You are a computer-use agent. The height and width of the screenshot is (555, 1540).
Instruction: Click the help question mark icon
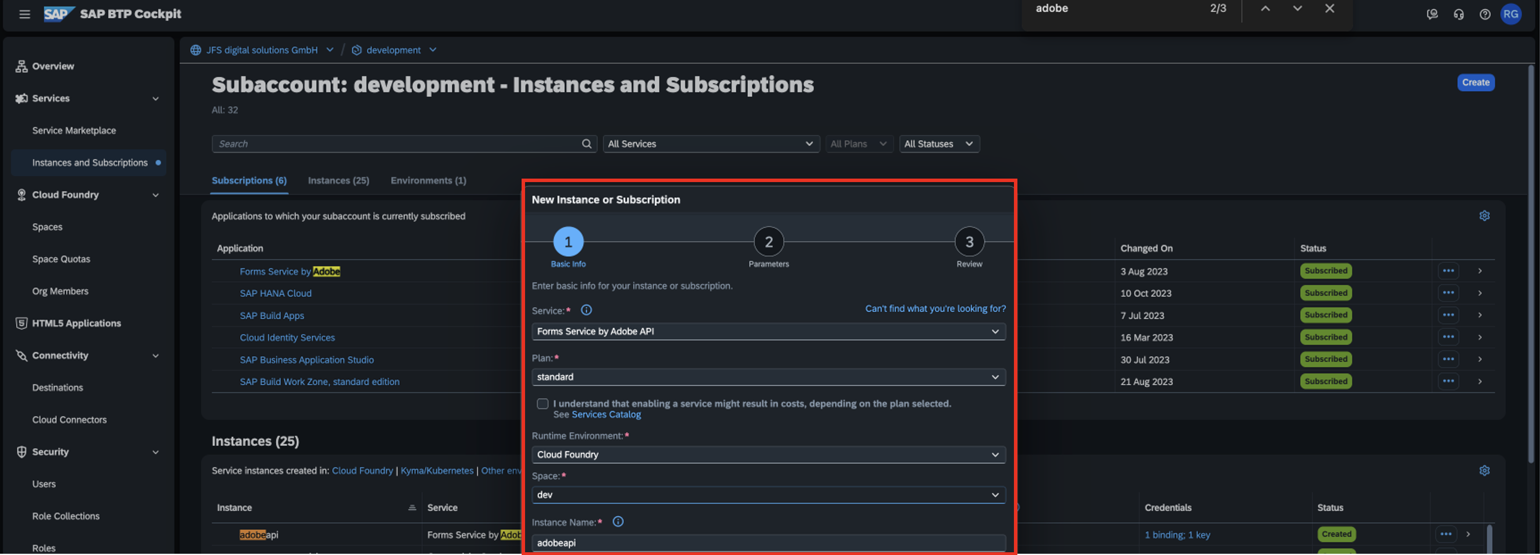point(1485,14)
